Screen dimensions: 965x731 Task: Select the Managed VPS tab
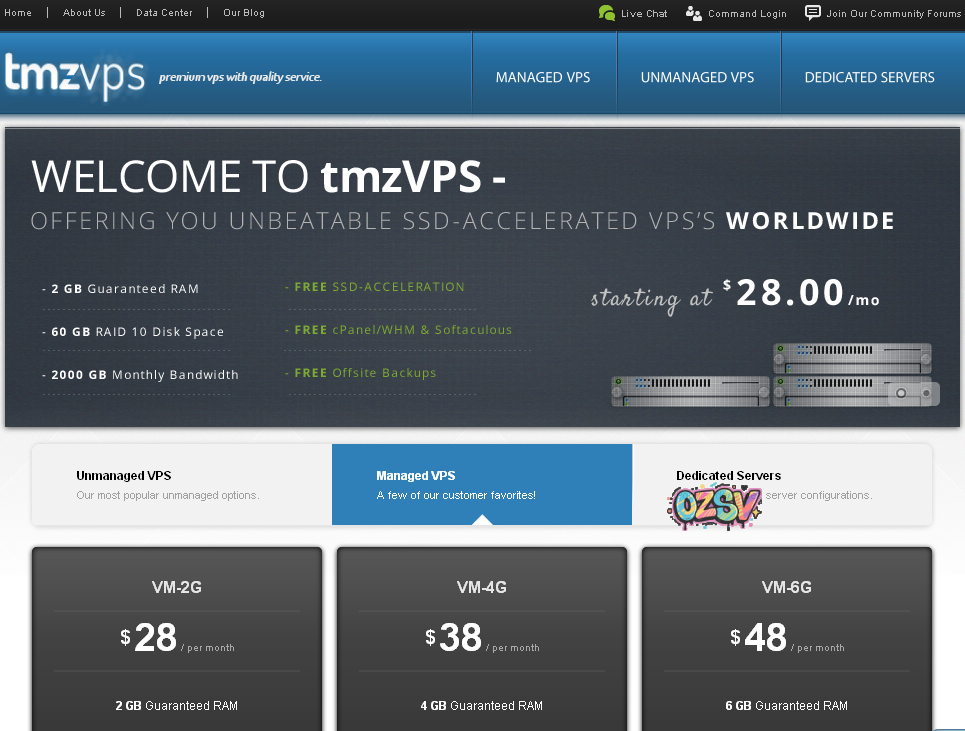click(x=482, y=484)
